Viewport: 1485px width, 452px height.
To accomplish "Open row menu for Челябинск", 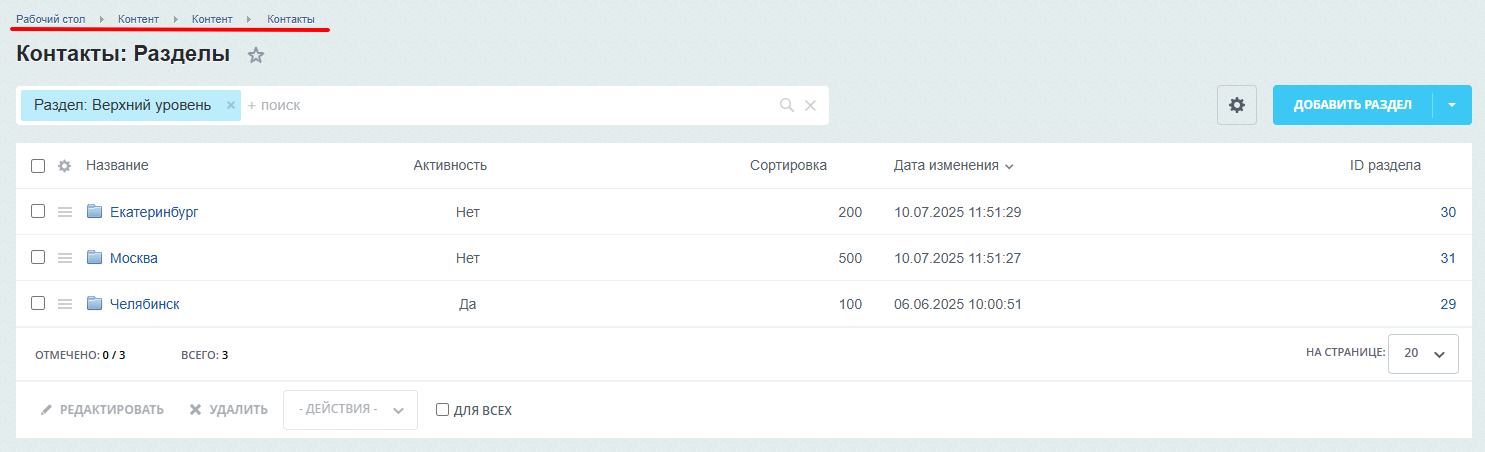I will (65, 304).
